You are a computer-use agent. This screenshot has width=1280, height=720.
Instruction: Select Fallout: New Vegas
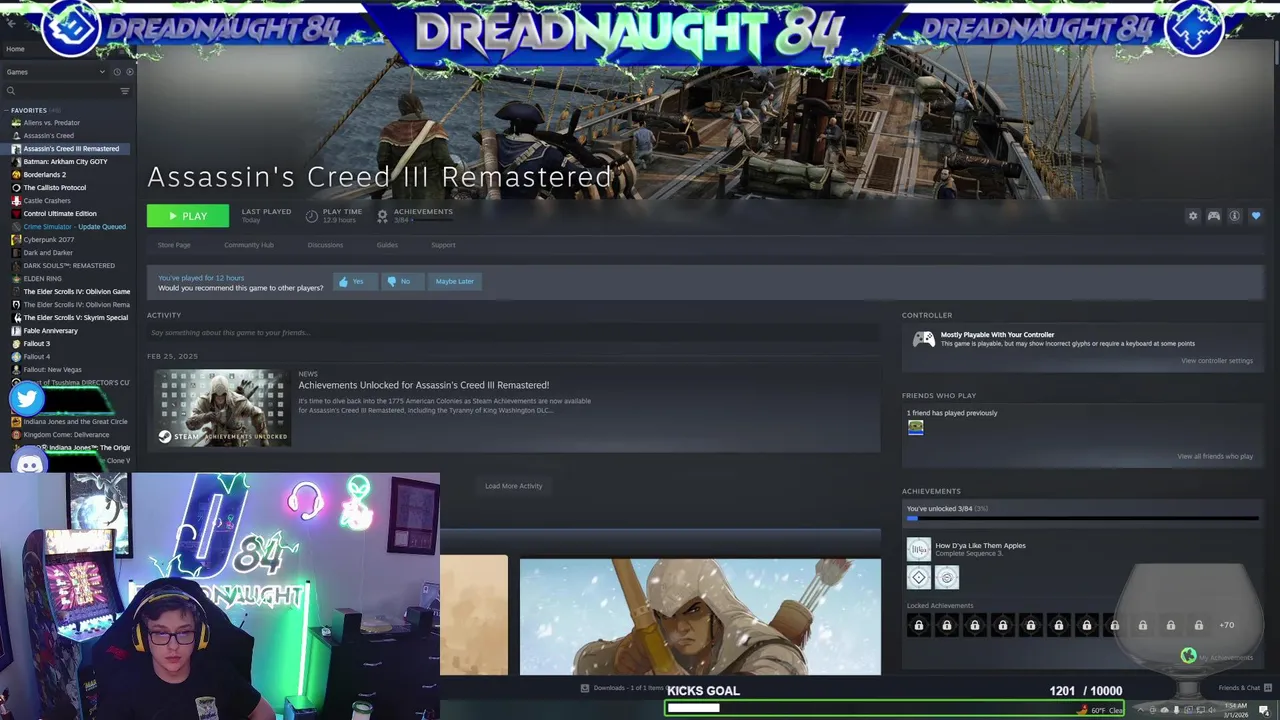pos(52,370)
